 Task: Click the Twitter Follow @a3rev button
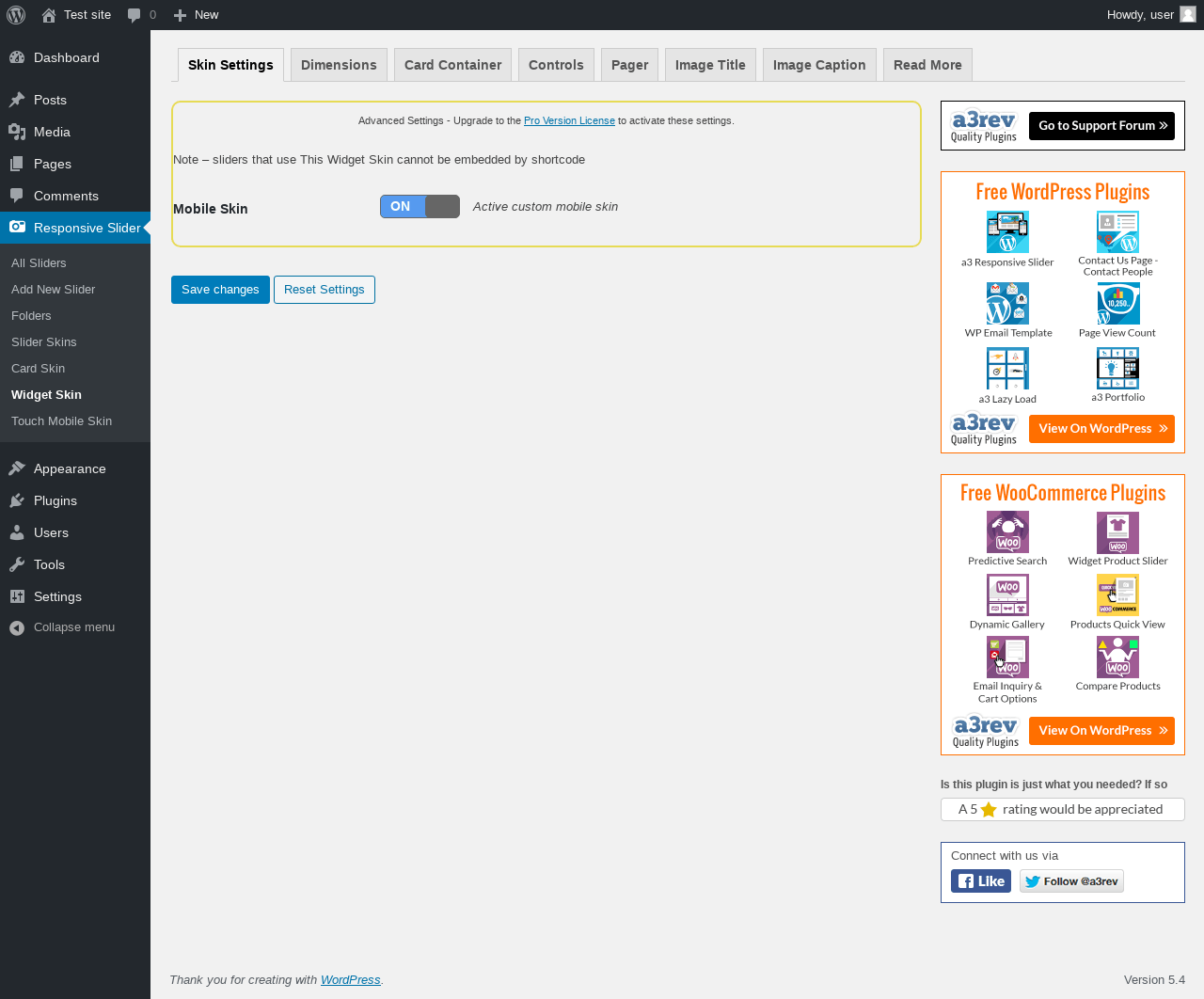(1071, 881)
